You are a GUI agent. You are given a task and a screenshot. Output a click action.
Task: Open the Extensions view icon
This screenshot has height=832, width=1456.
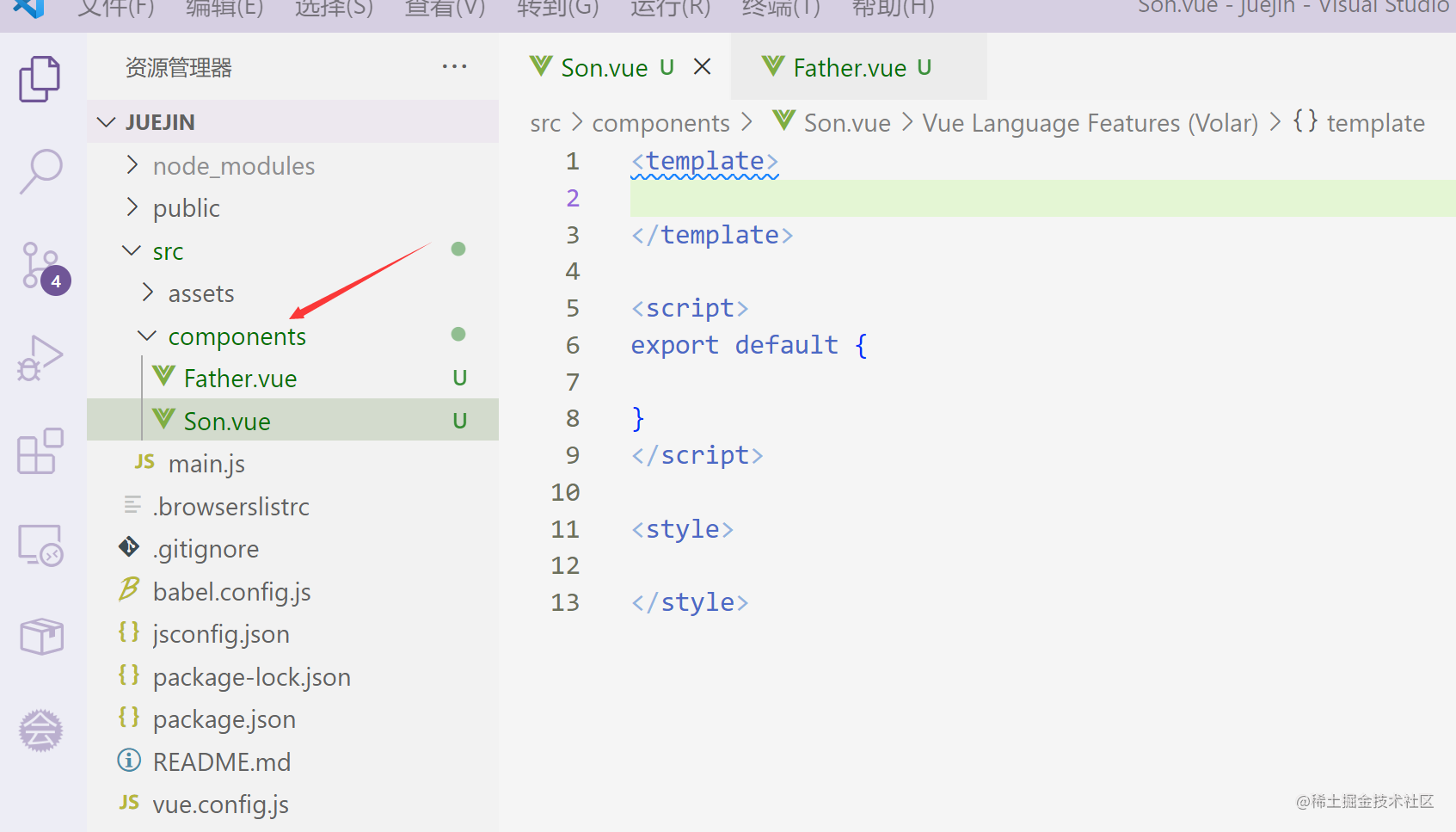[40, 451]
